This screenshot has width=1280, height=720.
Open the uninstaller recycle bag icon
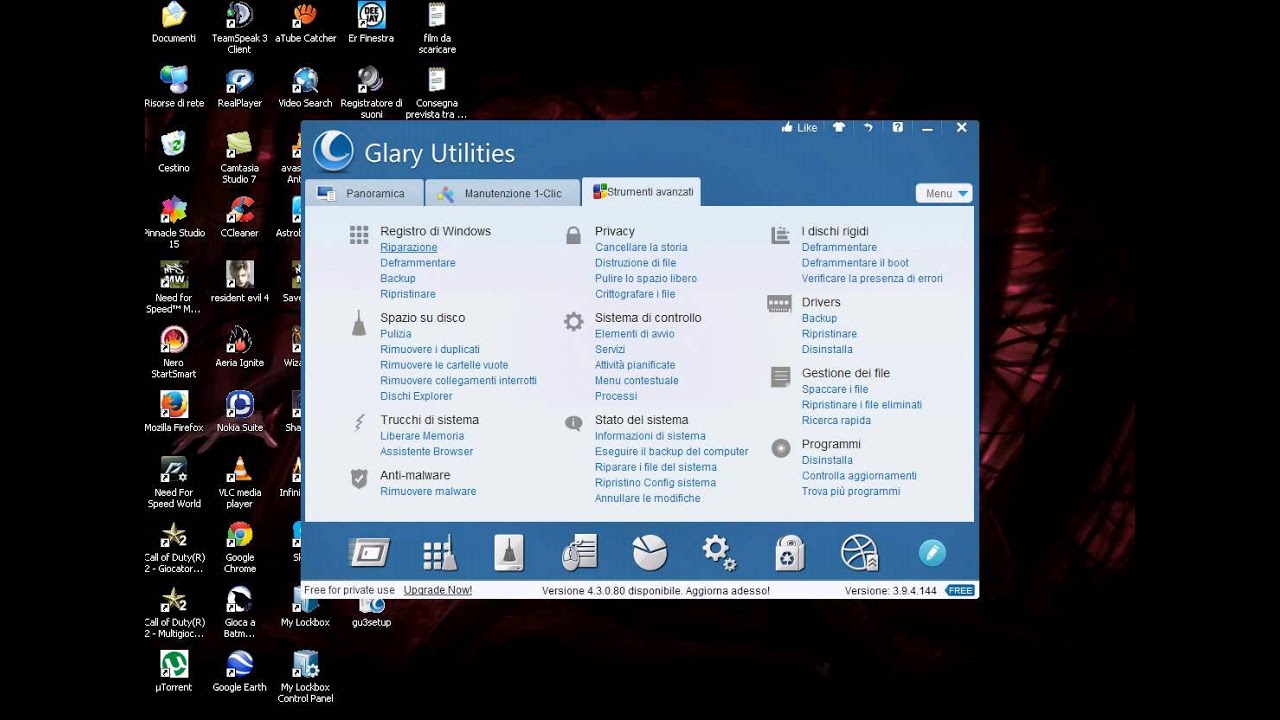coord(790,552)
